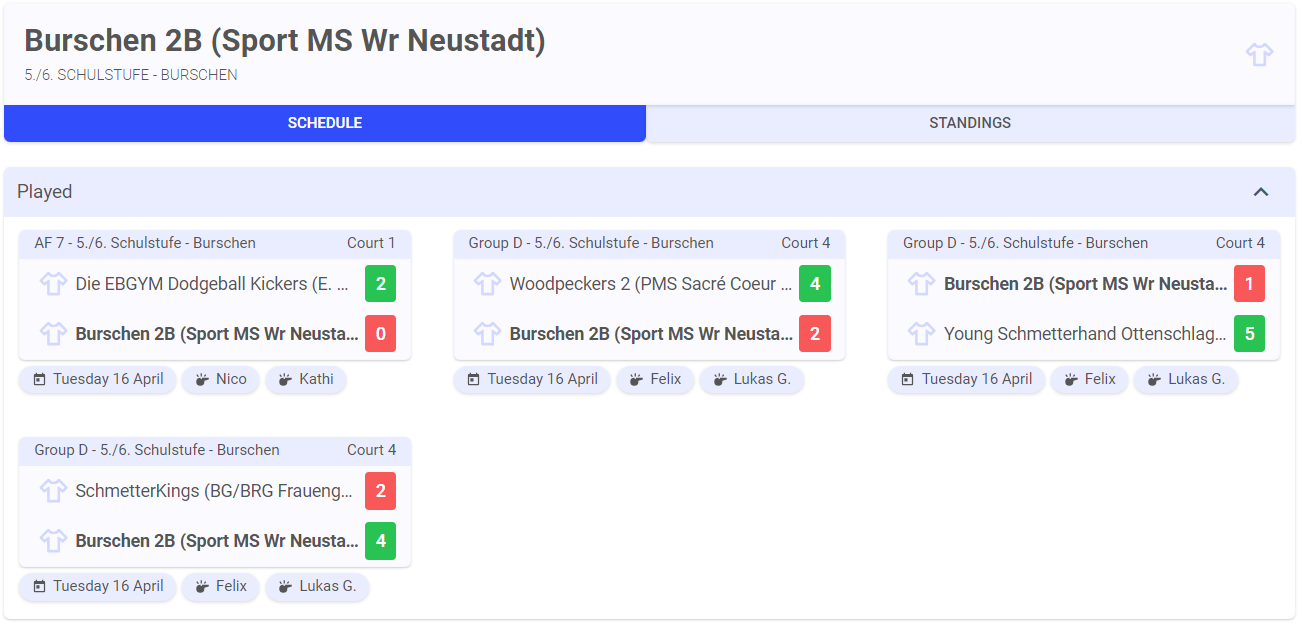Click AF 7 - 5./6. Schulstufe - Burschen header
The width and height of the screenshot is (1302, 628).
click(x=145, y=243)
